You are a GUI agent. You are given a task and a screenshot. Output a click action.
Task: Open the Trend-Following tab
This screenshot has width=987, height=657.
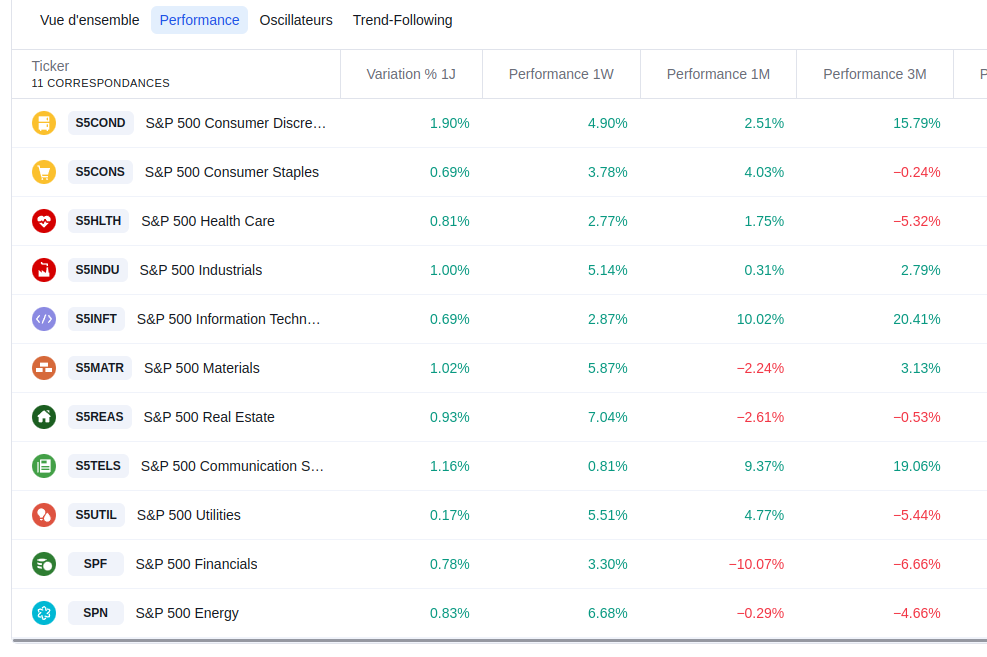(402, 20)
